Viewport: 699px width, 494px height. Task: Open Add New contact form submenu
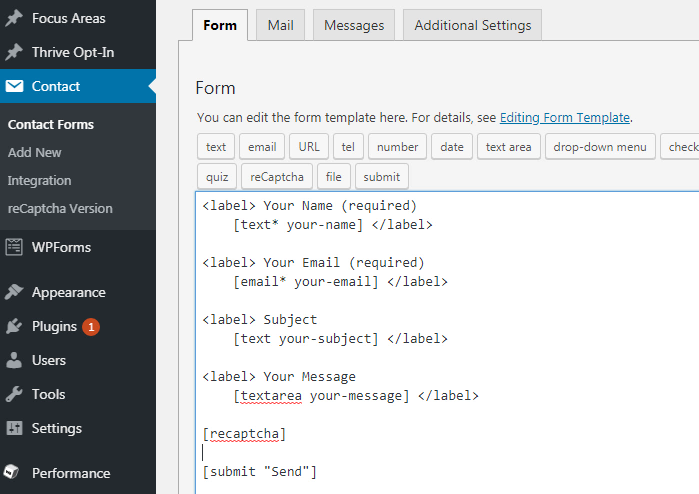click(x=35, y=152)
